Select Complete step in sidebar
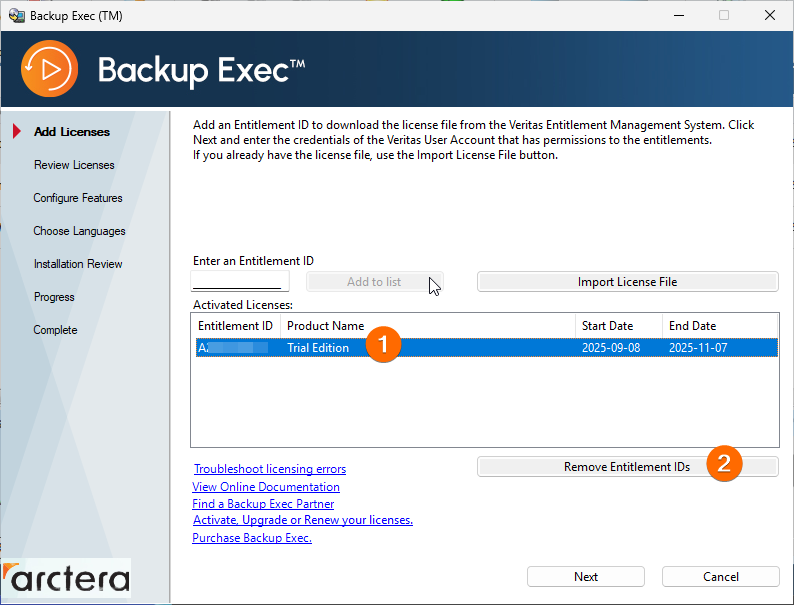The width and height of the screenshot is (794, 605). [55, 330]
